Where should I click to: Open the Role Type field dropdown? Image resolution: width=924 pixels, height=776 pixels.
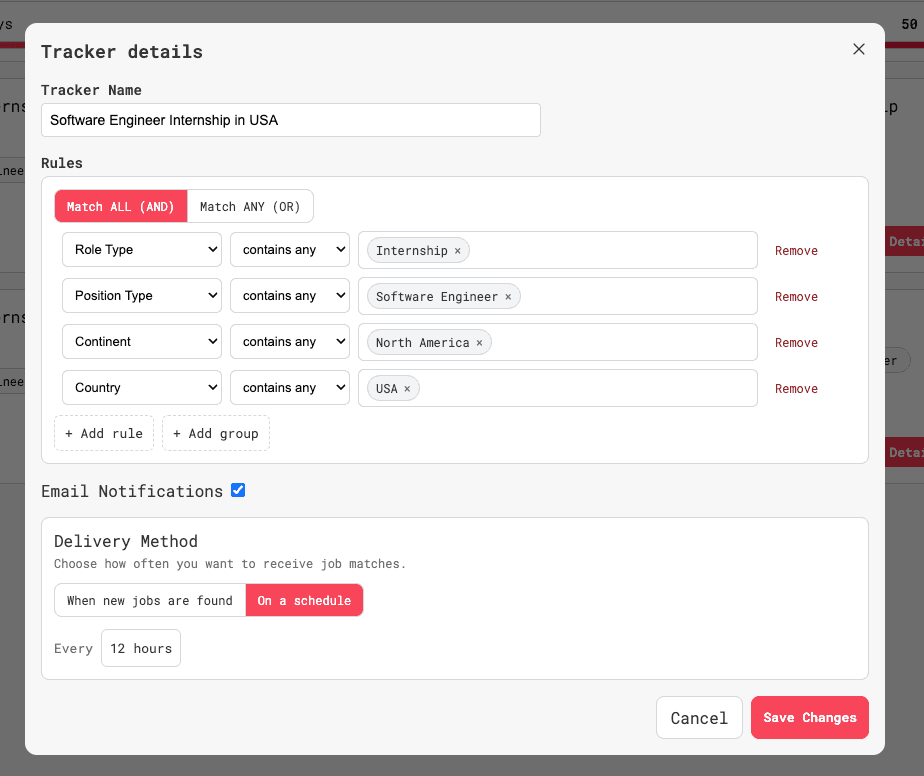click(142, 250)
